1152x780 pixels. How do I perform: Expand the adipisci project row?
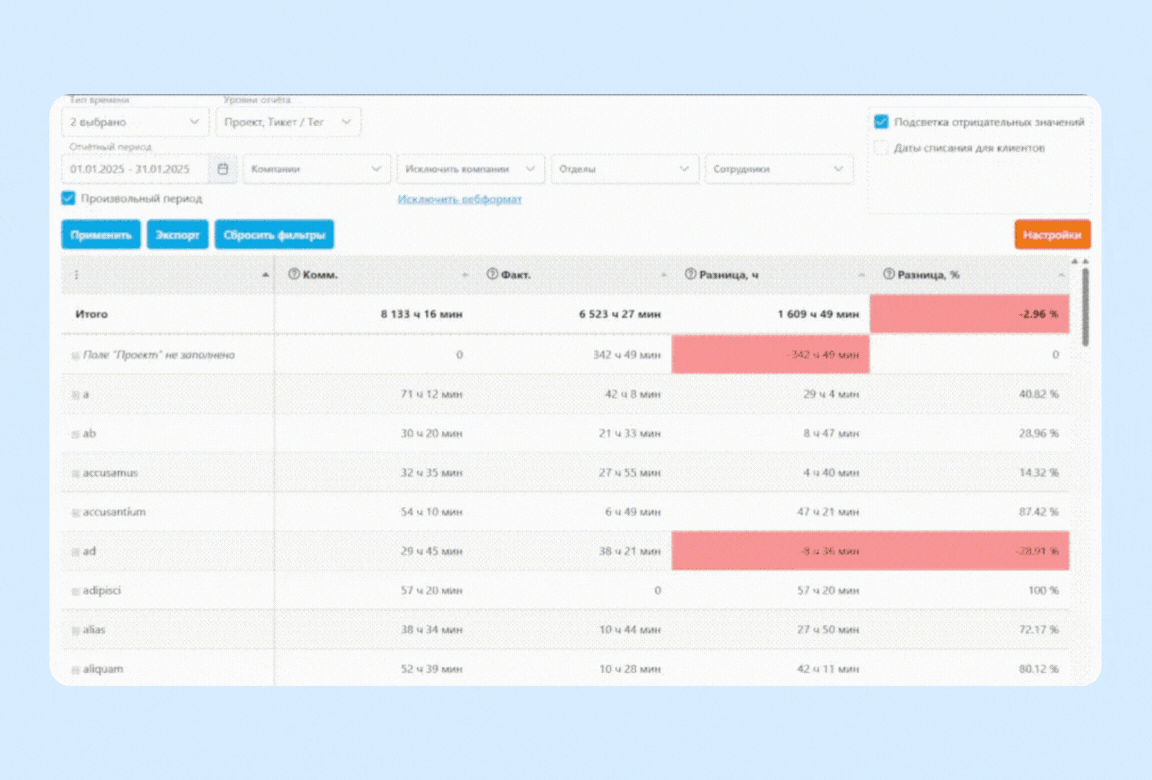[x=75, y=591]
